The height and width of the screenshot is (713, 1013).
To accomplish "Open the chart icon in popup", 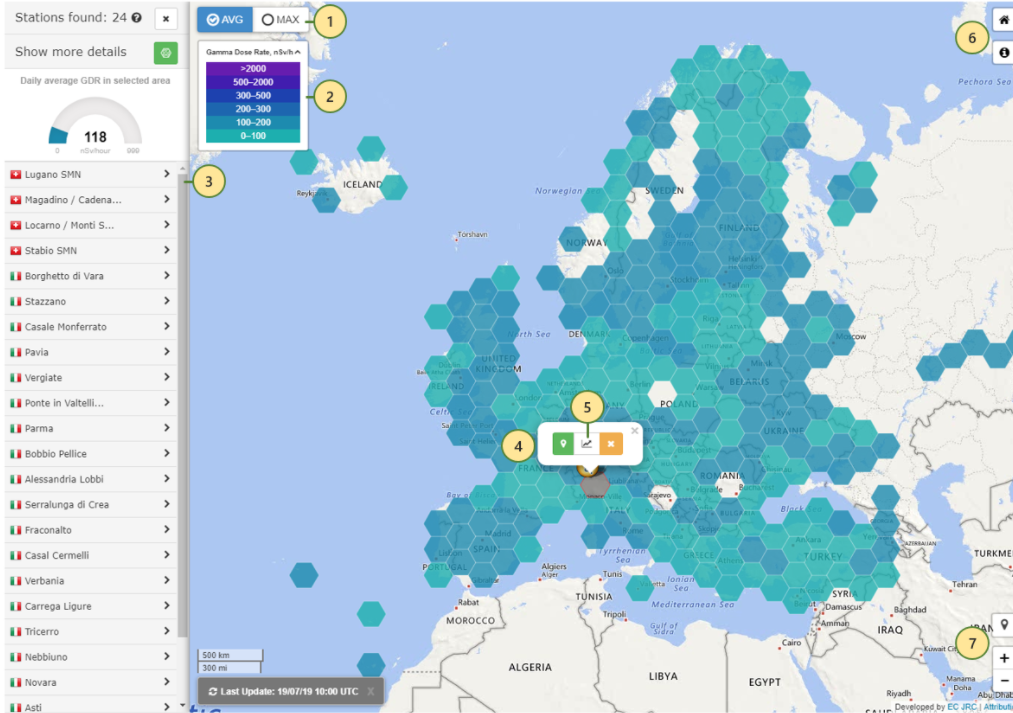I will pyautogui.click(x=587, y=444).
